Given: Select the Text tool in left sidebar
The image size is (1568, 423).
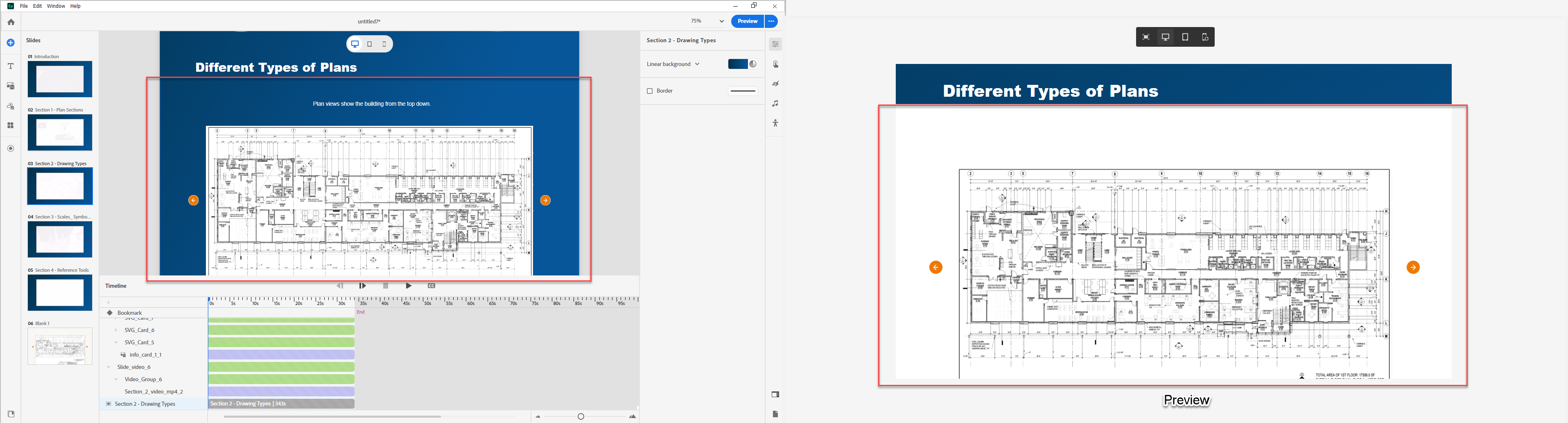Looking at the screenshot, I should click(11, 66).
